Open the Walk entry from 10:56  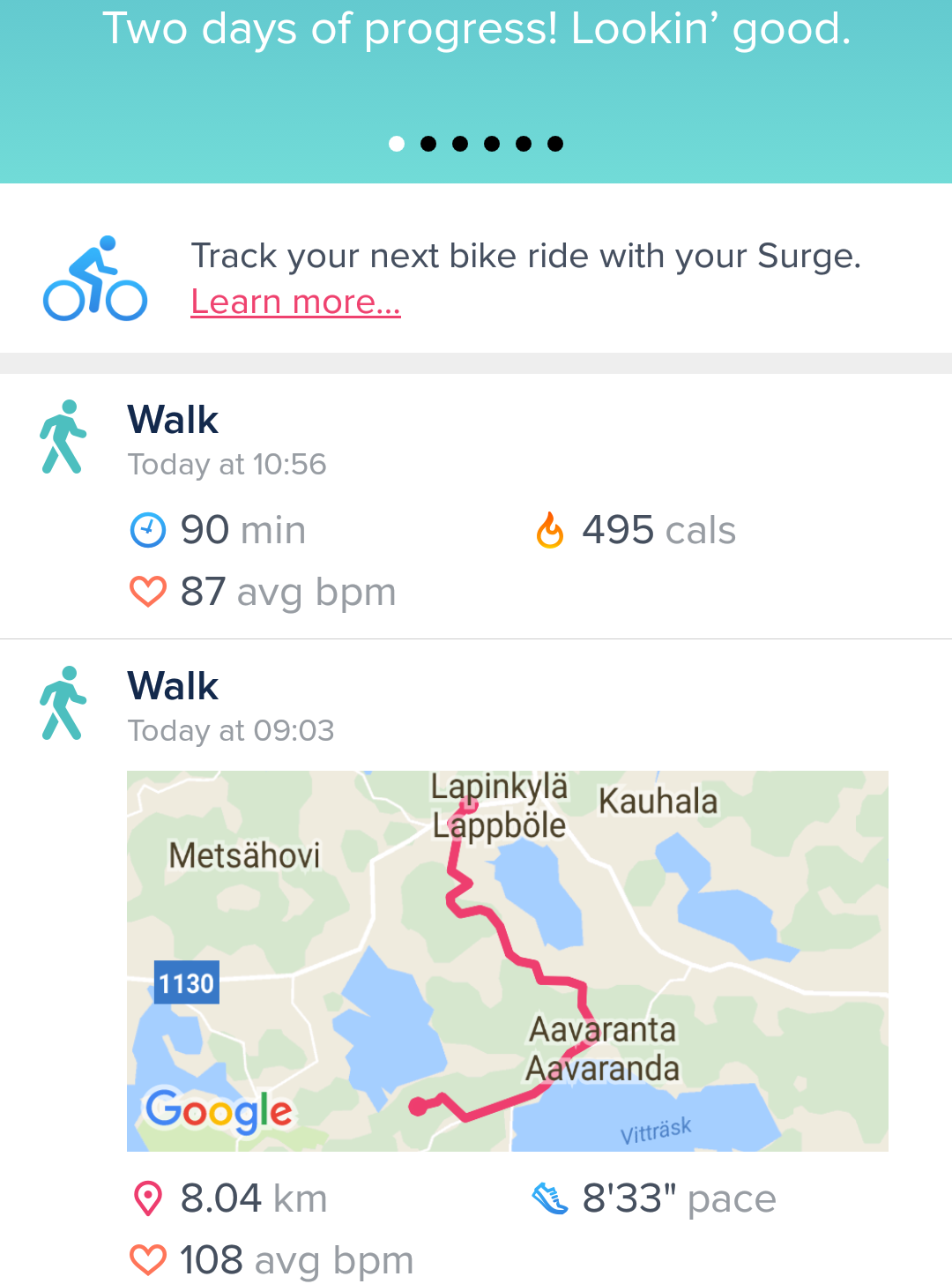pyautogui.click(x=174, y=421)
